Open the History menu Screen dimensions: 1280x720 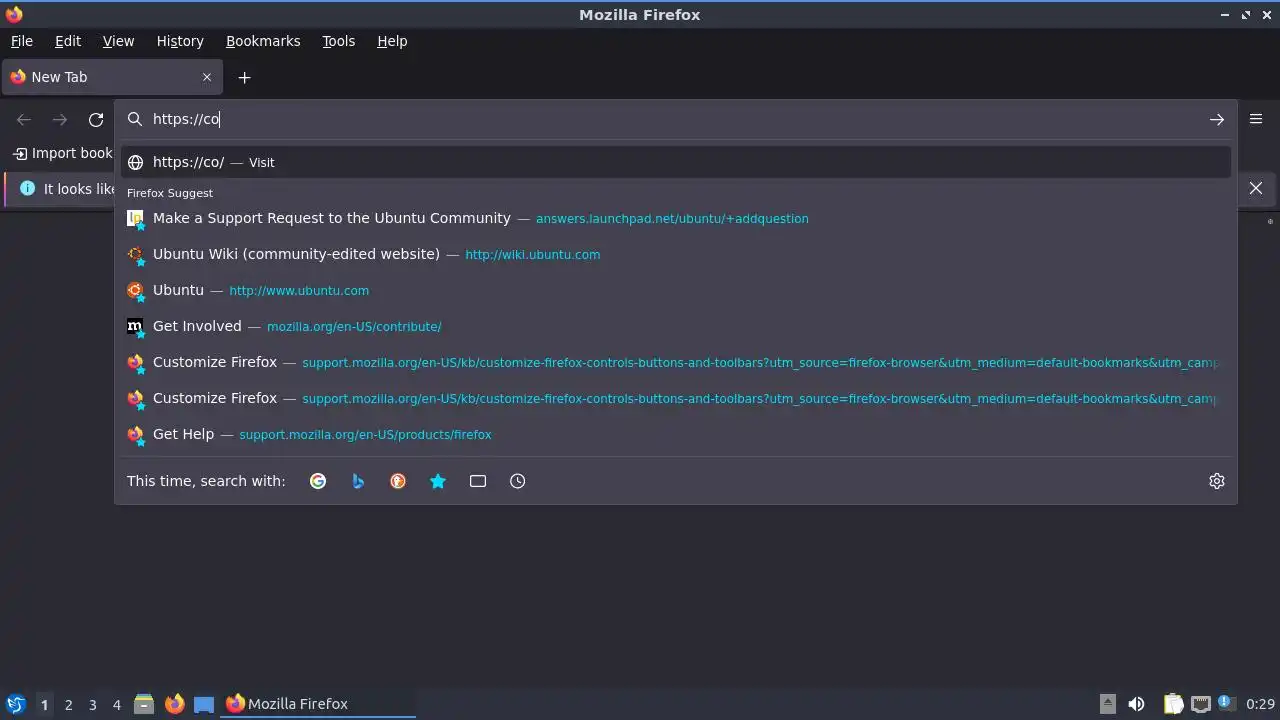(x=180, y=41)
